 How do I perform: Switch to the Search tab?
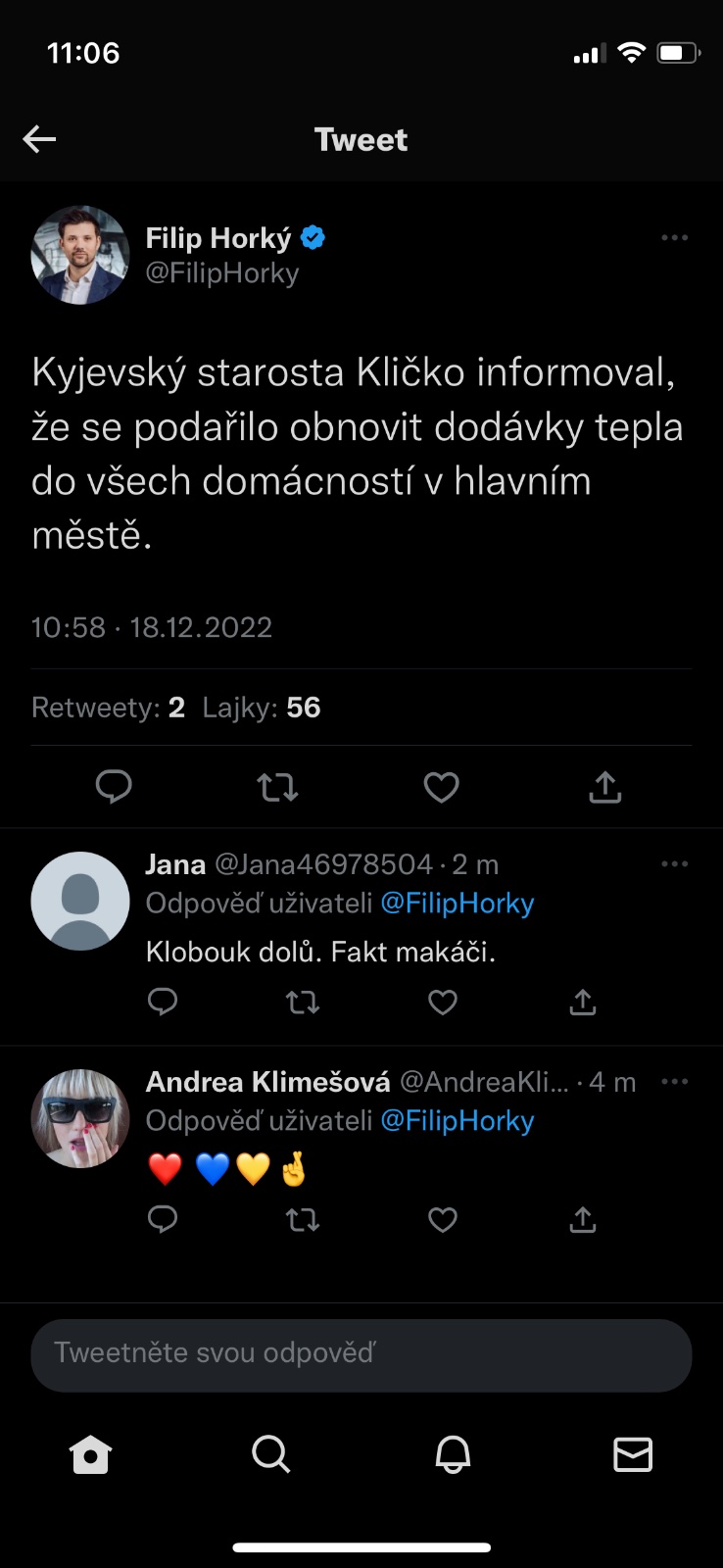(x=270, y=1455)
